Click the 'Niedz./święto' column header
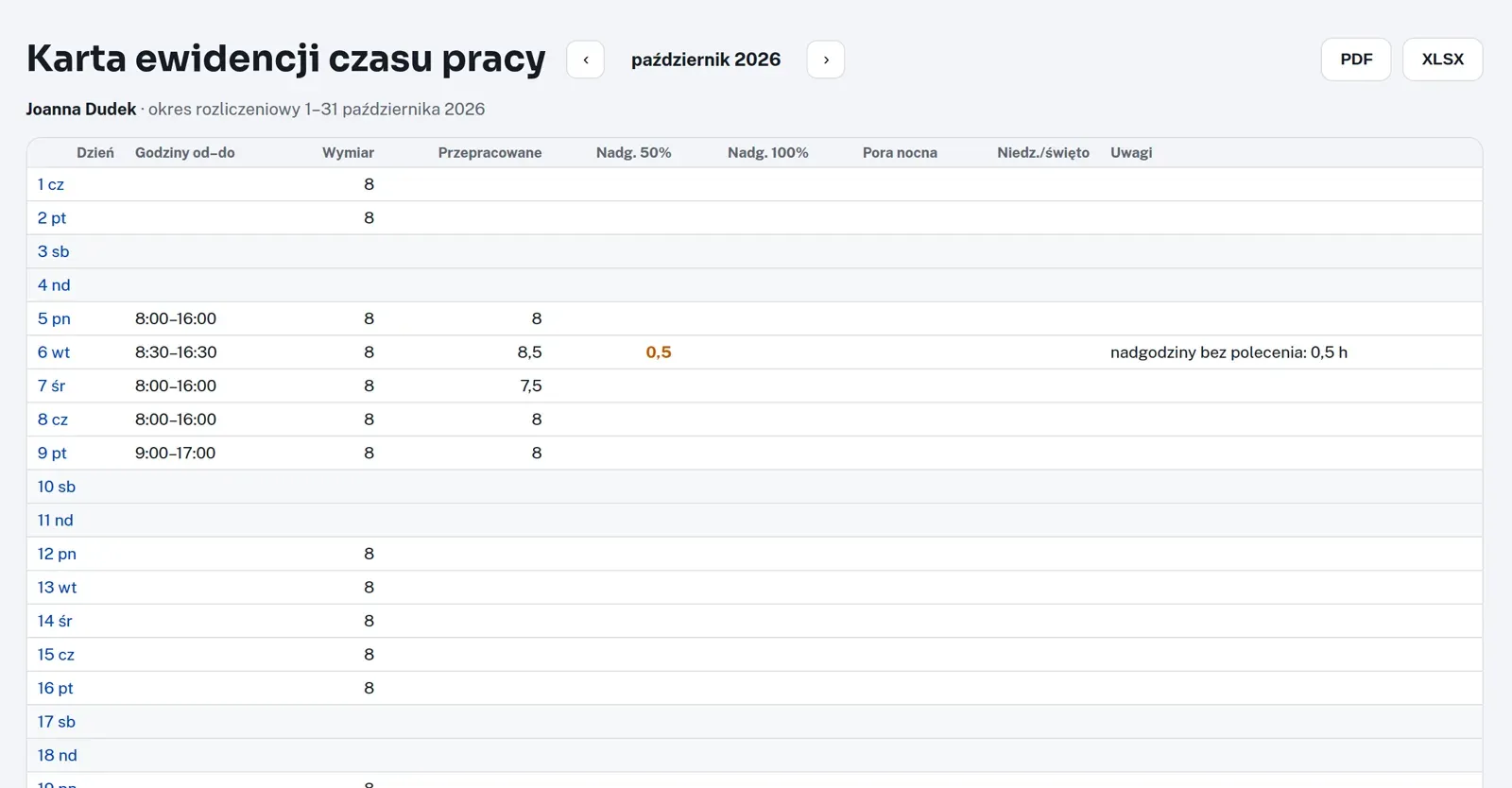1512x788 pixels. click(x=1043, y=153)
